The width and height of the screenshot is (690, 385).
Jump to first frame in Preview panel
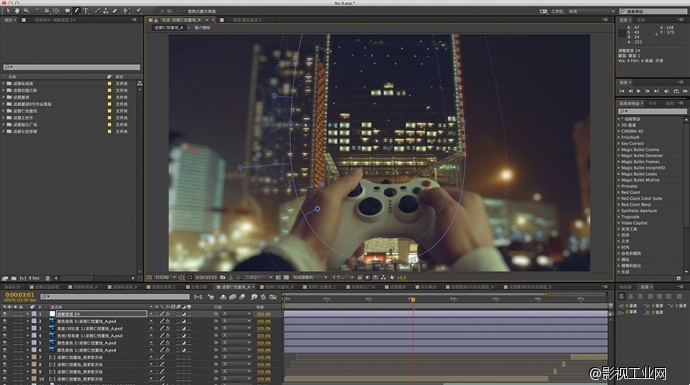(x=622, y=91)
